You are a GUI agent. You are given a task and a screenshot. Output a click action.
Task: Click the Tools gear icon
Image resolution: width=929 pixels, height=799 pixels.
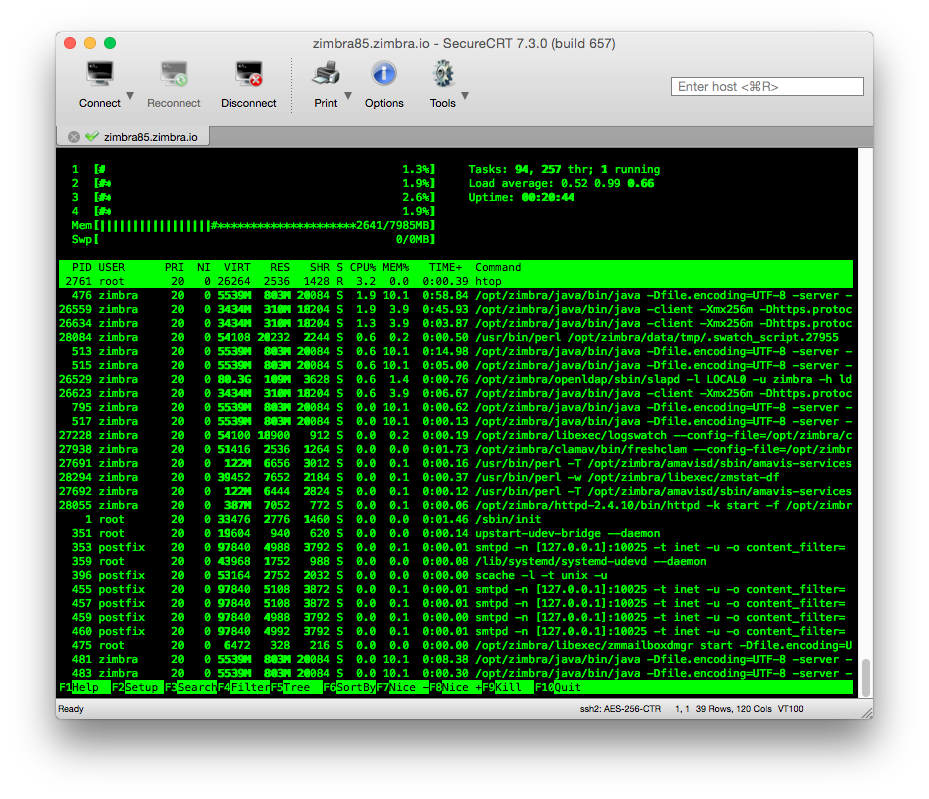[443, 74]
